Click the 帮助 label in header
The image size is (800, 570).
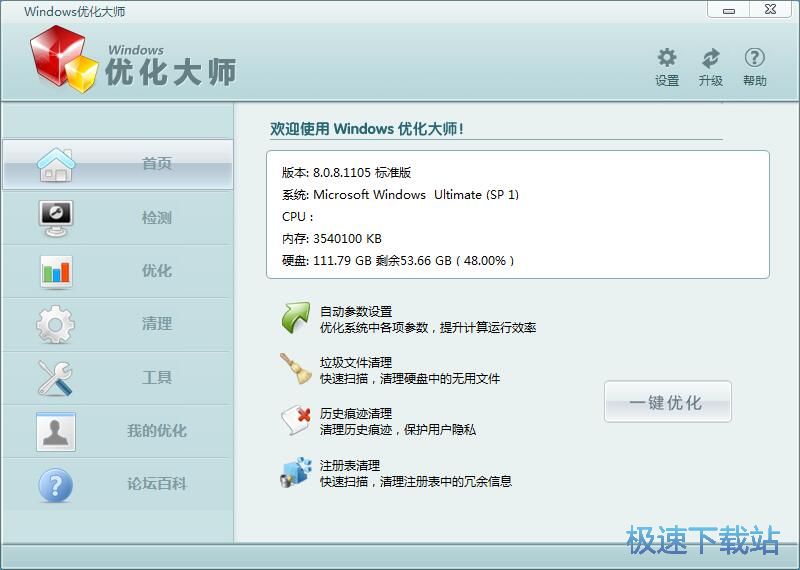point(754,81)
